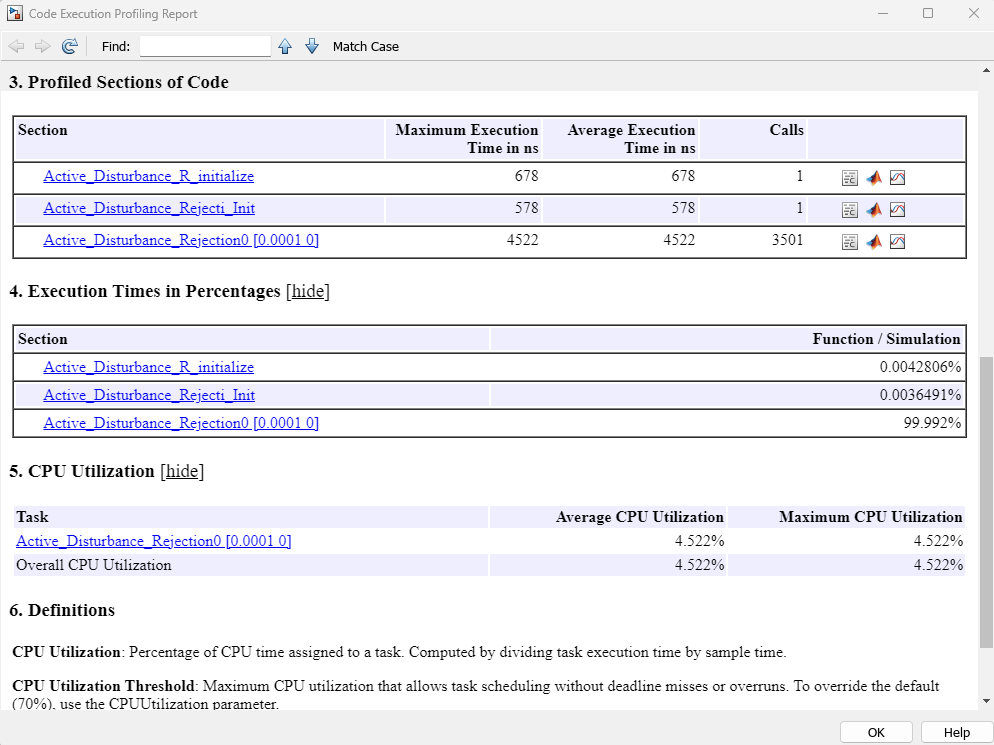Open plot icon for Active_Disturbance_R_initialize row
The image size is (994, 745).
click(897, 178)
